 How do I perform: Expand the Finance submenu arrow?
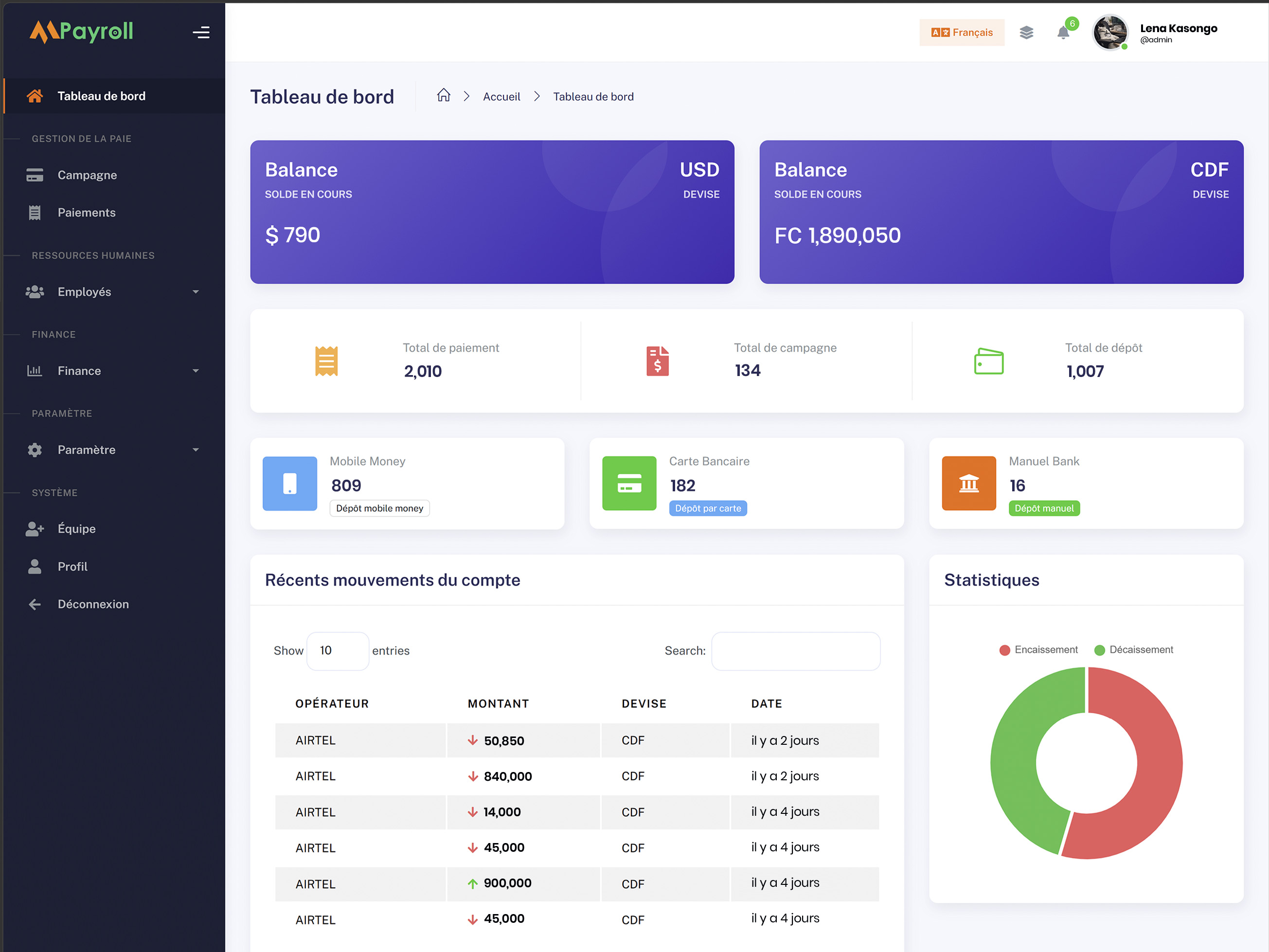click(x=196, y=371)
